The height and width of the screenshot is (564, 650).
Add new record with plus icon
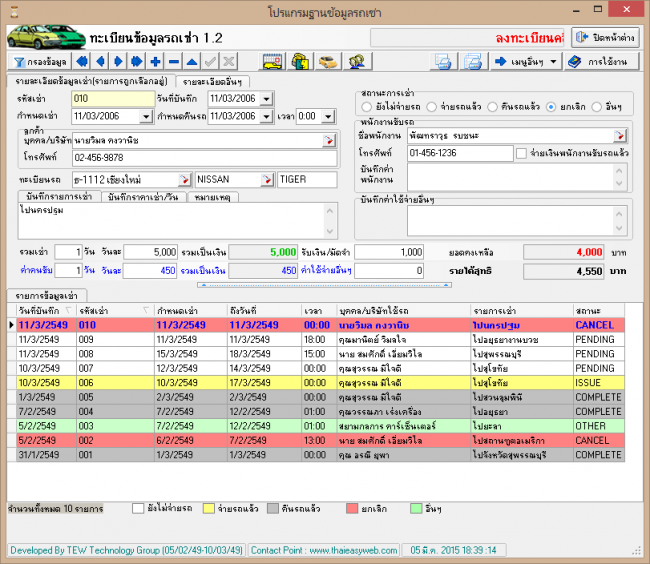(156, 61)
